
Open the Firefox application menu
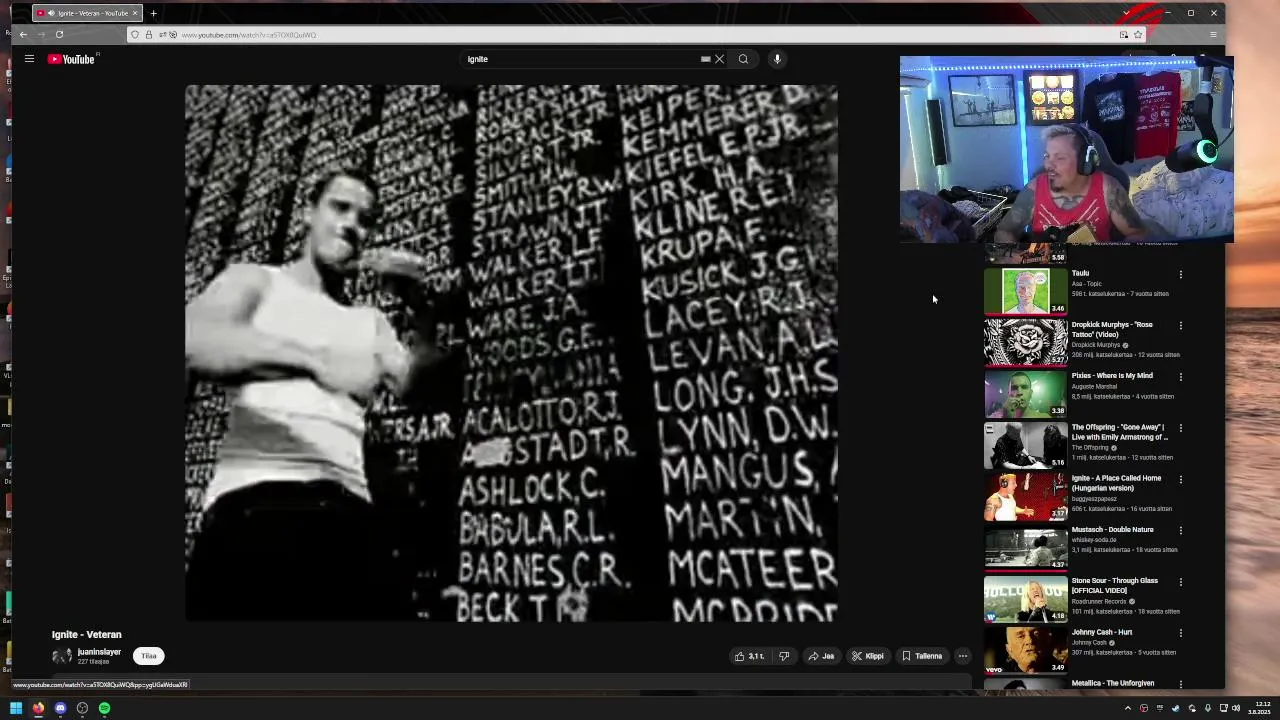tap(1213, 35)
